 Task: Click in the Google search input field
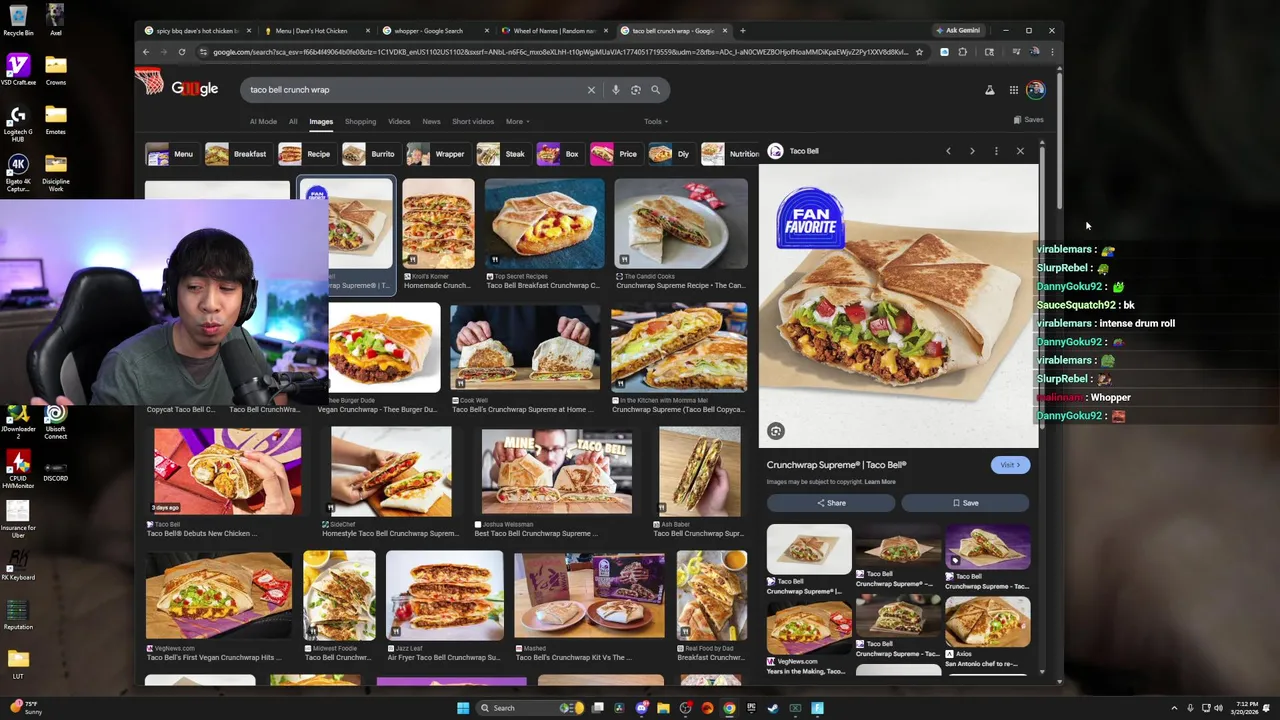(x=415, y=90)
